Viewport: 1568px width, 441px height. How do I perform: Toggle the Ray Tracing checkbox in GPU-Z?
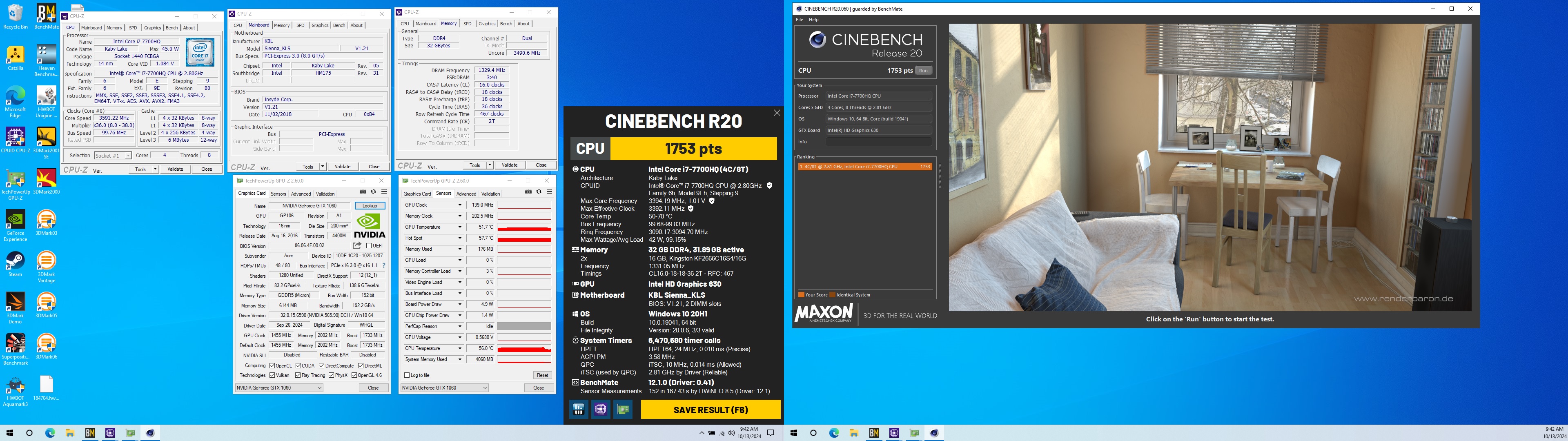pyautogui.click(x=298, y=375)
